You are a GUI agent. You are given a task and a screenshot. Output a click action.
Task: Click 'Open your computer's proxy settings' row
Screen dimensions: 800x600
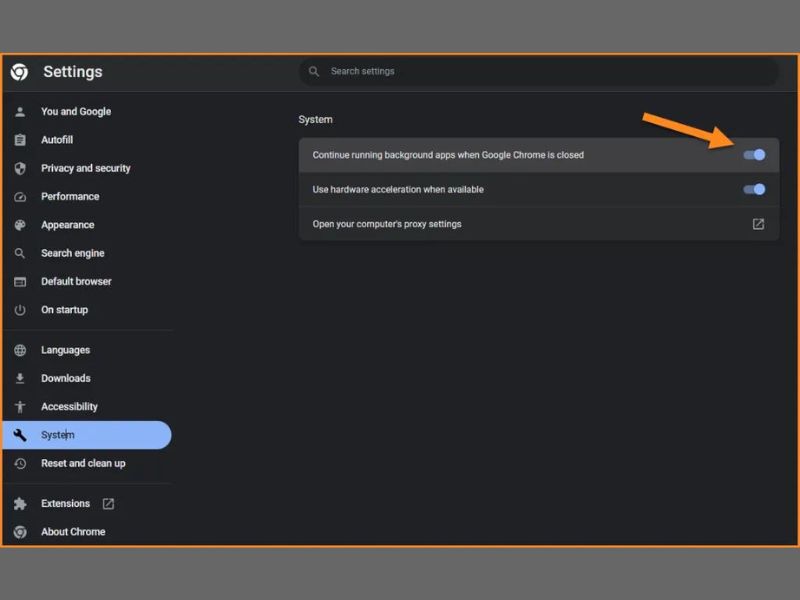(x=539, y=224)
